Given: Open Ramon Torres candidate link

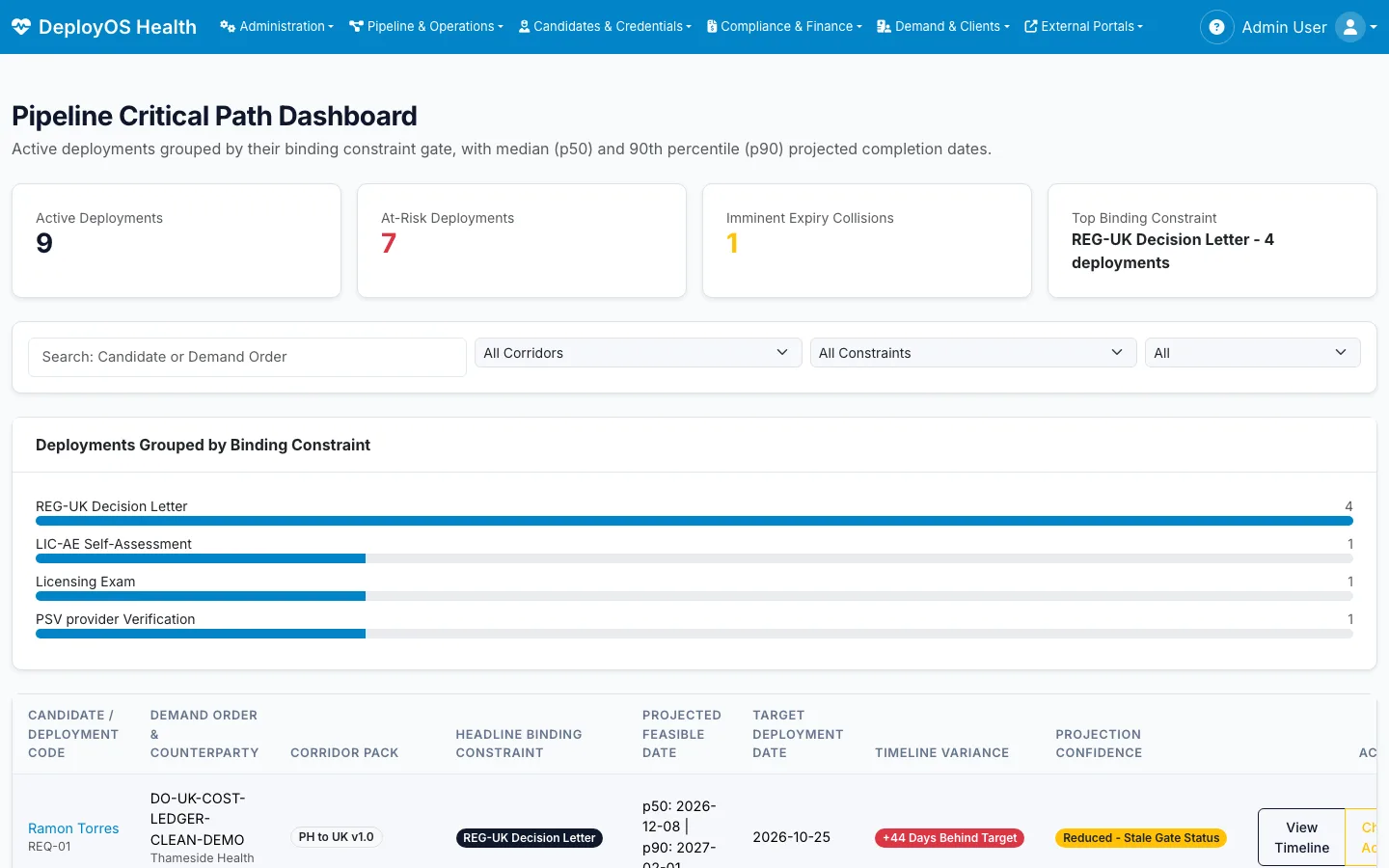Looking at the screenshot, I should pyautogui.click(x=73, y=828).
